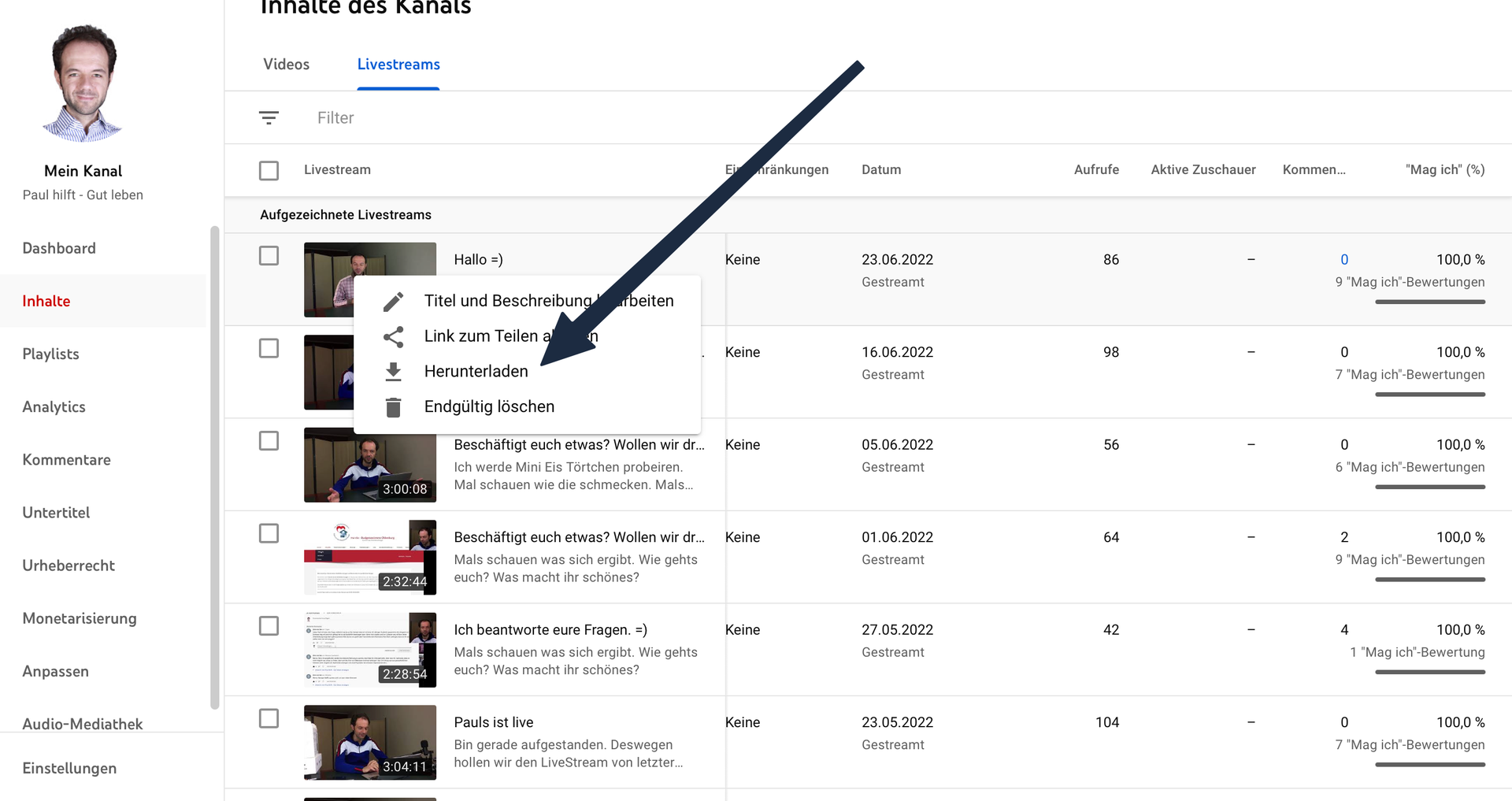Sort by the Datum column header
1512x801 pixels.
pyautogui.click(x=881, y=170)
